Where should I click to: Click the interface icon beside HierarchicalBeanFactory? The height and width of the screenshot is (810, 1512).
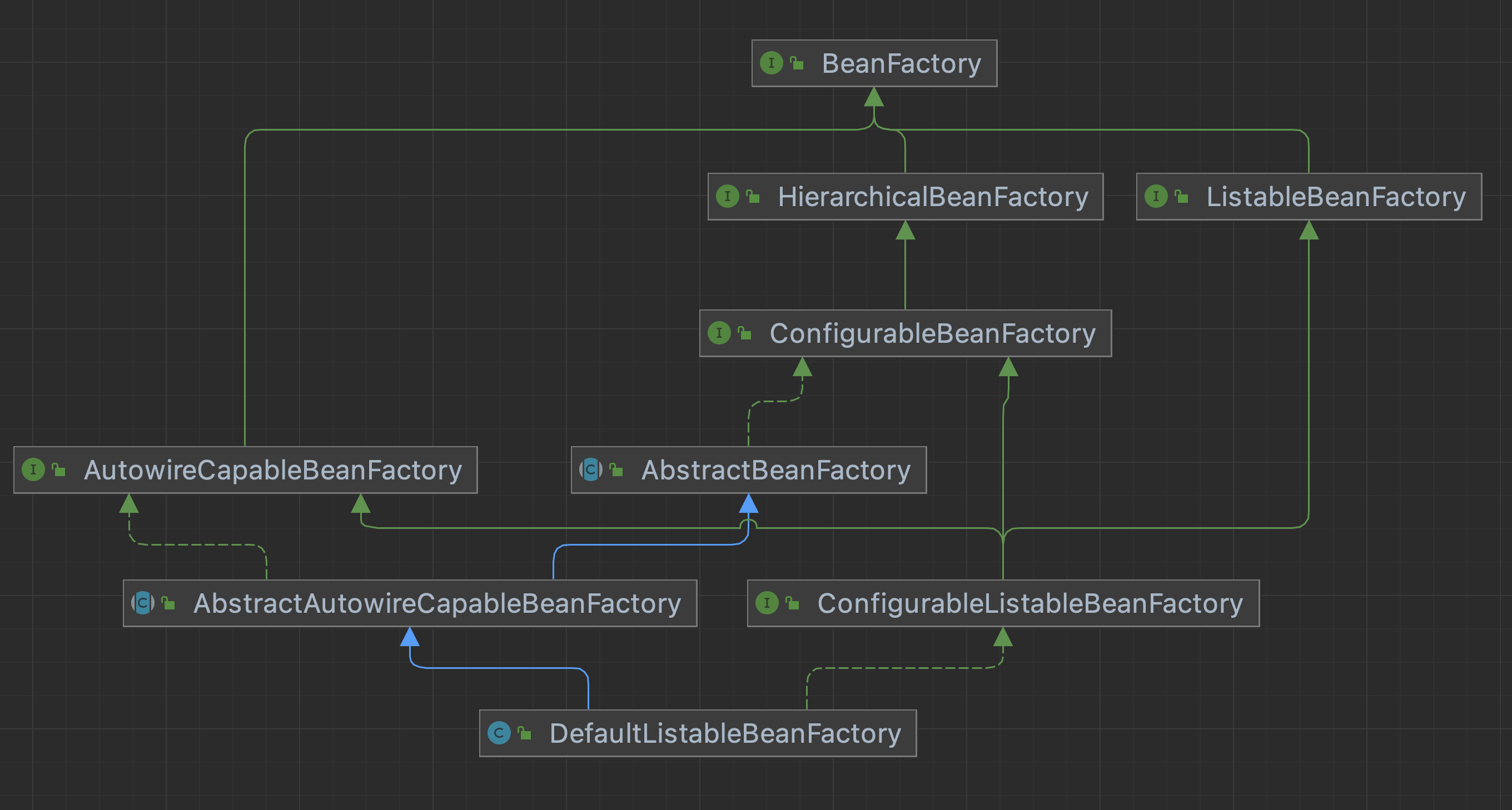727,196
